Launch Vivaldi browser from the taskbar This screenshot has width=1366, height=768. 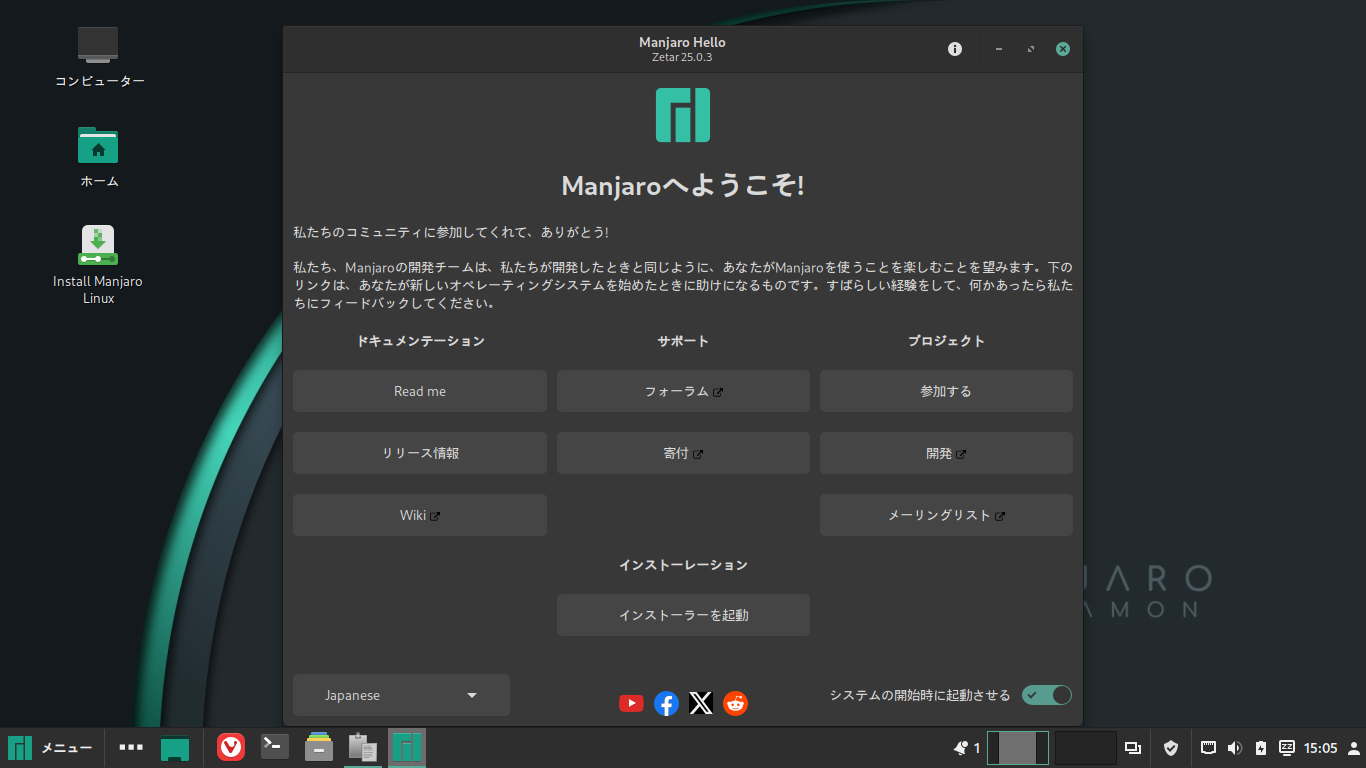[x=231, y=747]
